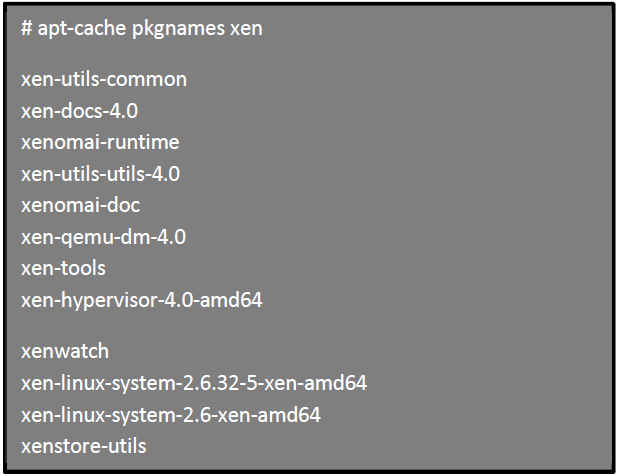Click the 4.0 version in xen-docs
The image size is (618, 476).
point(124,110)
